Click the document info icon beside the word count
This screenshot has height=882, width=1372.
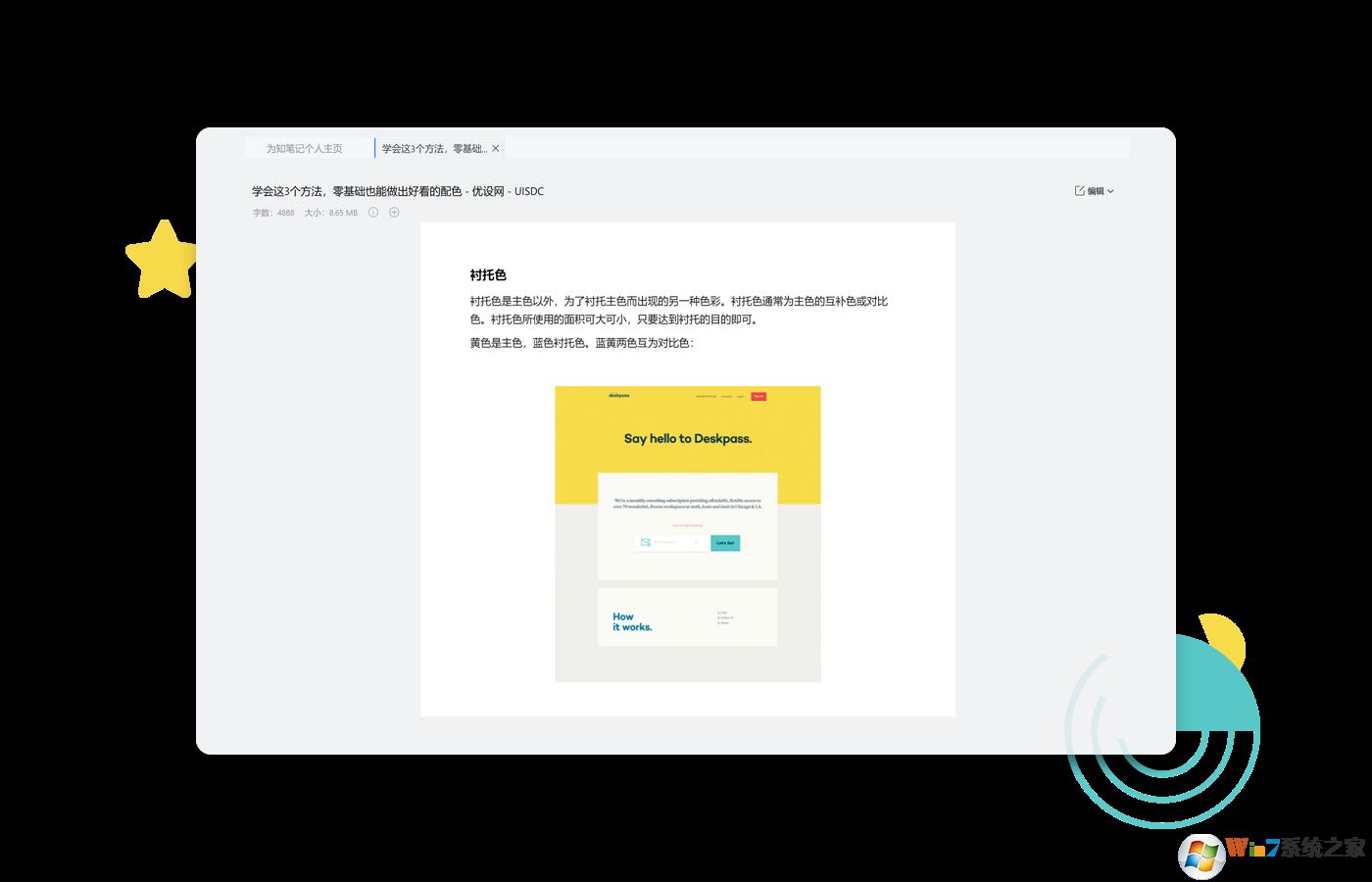coord(373,212)
